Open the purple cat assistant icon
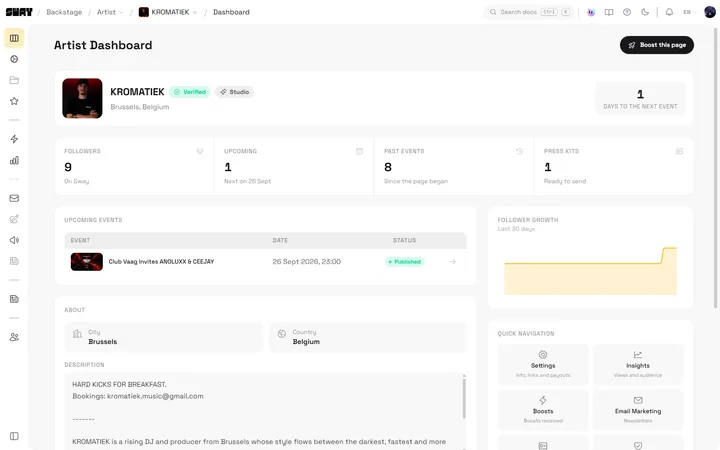The image size is (720, 450). (591, 12)
